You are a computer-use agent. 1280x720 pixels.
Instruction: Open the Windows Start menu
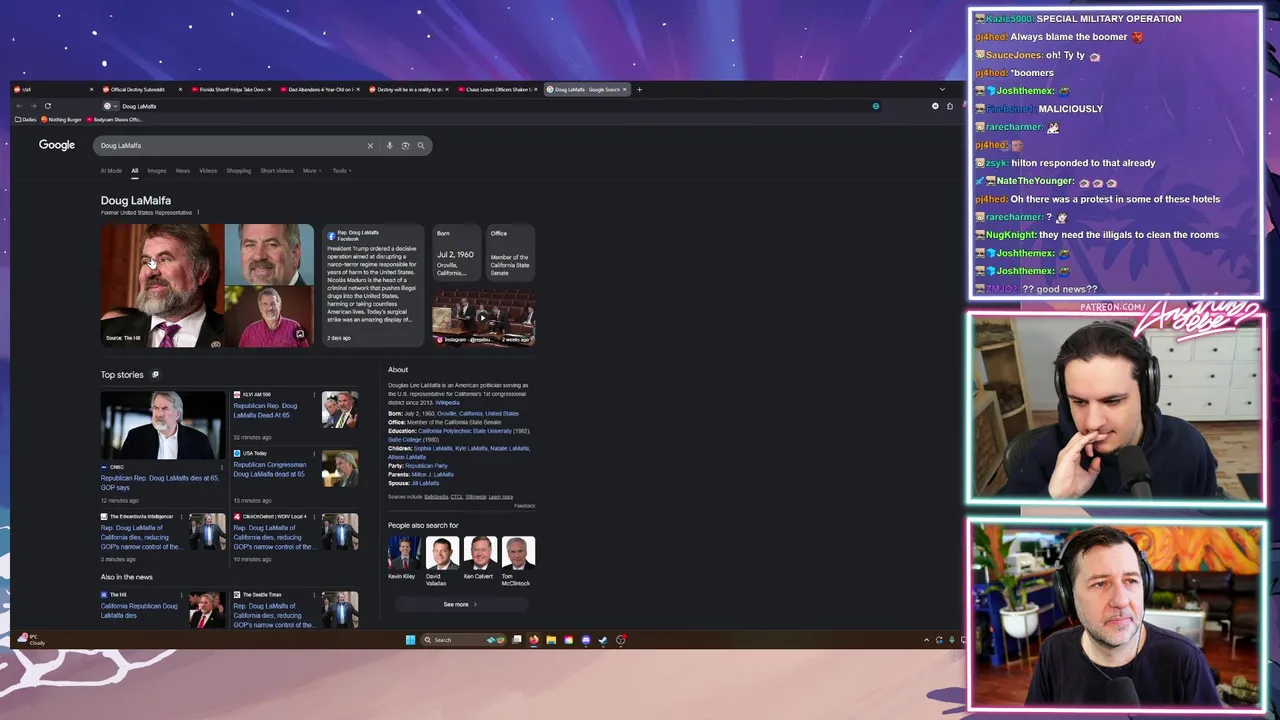tap(410, 640)
